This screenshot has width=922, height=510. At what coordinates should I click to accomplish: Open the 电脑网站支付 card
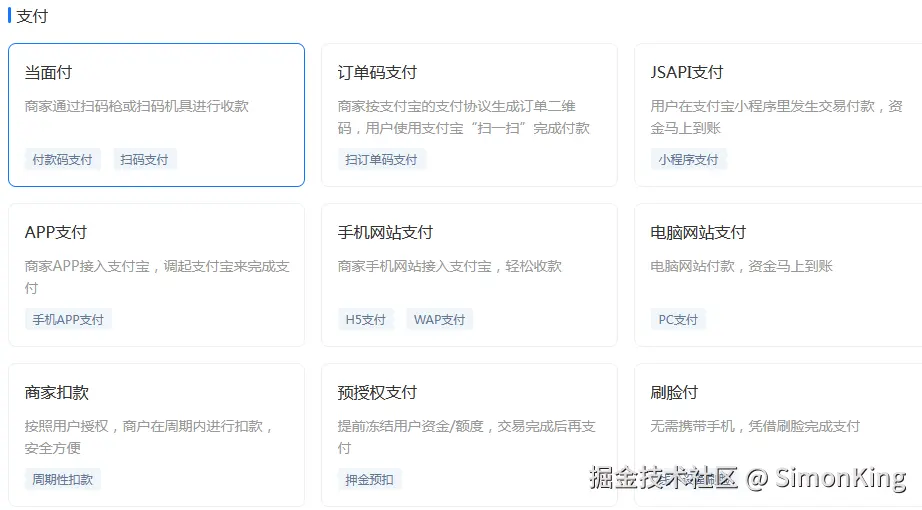pos(778,275)
